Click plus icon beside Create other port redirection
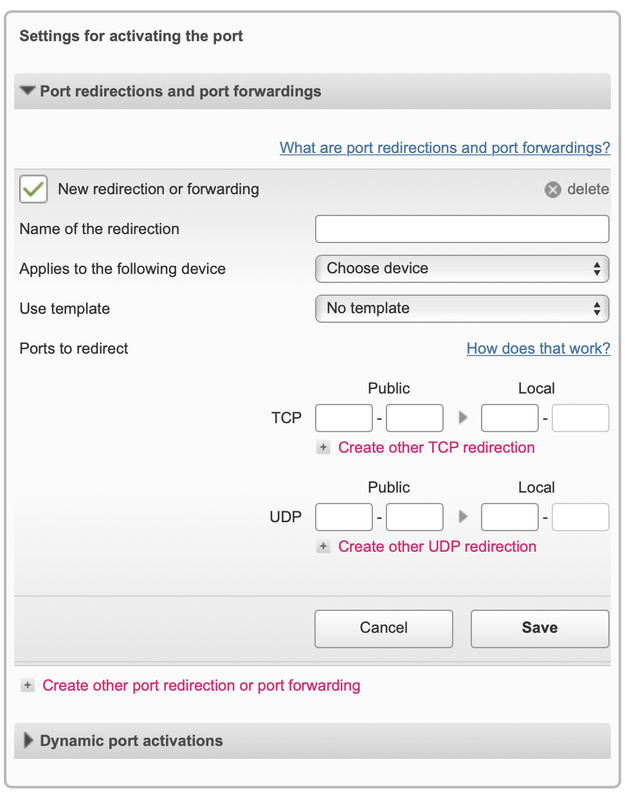 pyautogui.click(x=28, y=686)
